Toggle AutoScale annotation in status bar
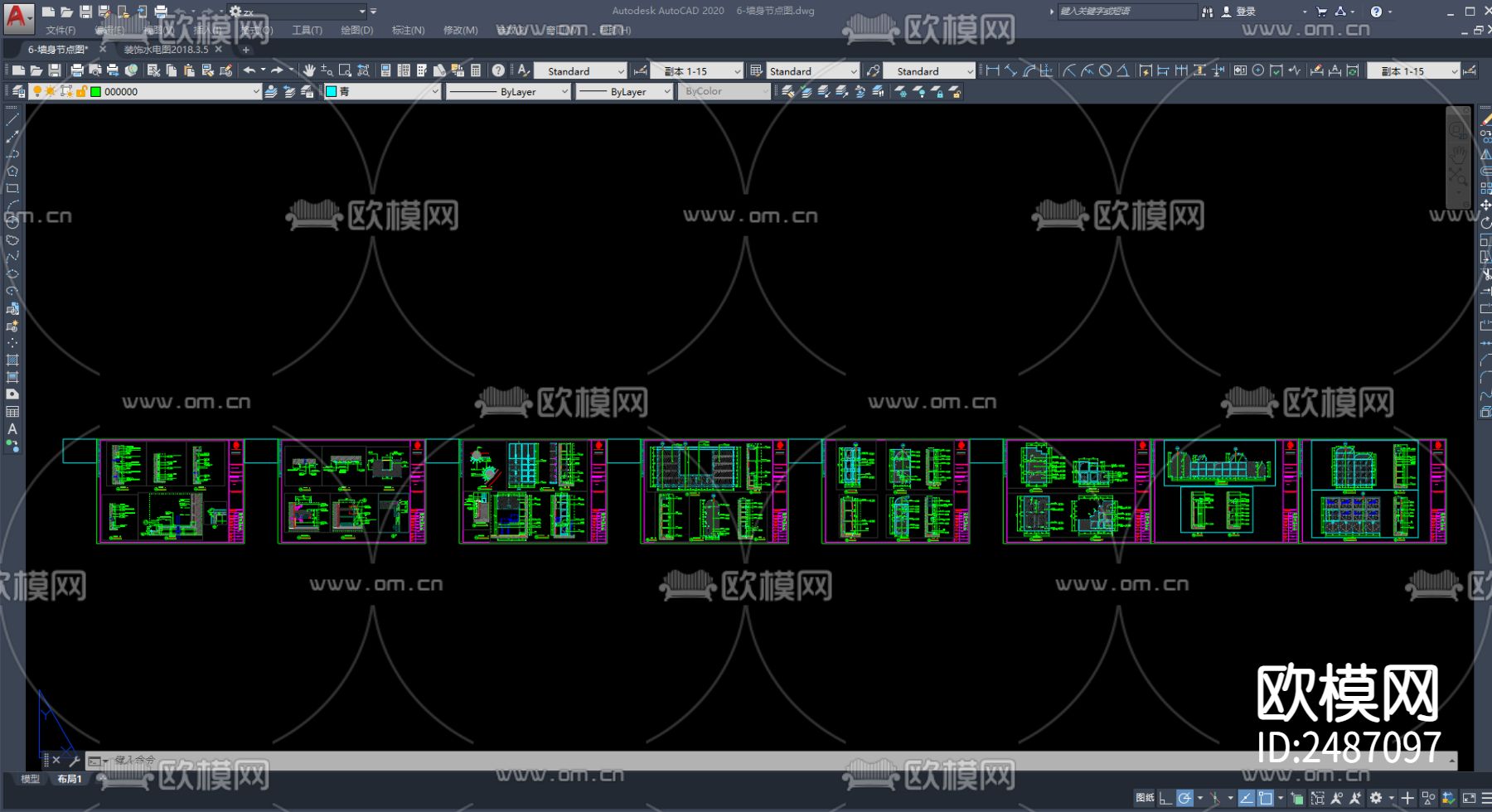Screen dimensions: 1492x812 tap(1355, 798)
